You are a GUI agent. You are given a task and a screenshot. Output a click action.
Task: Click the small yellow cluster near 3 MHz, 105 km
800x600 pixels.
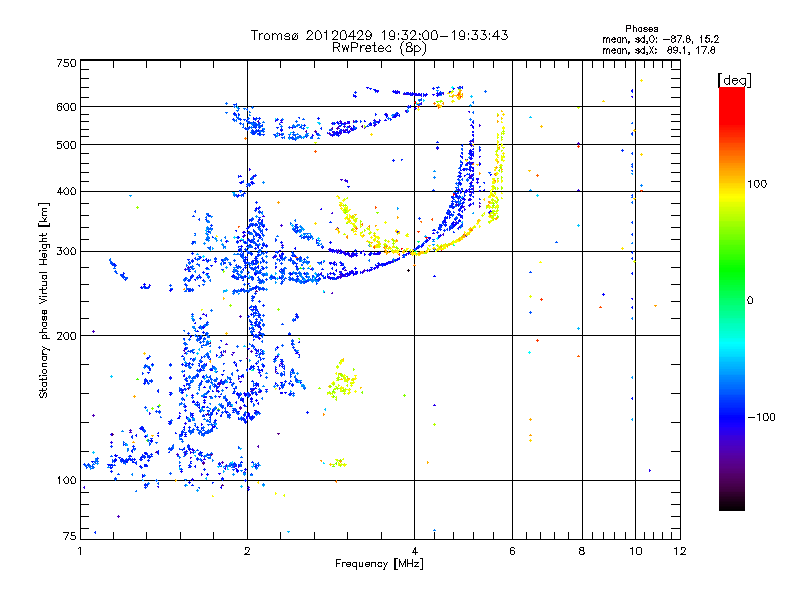[x=338, y=463]
